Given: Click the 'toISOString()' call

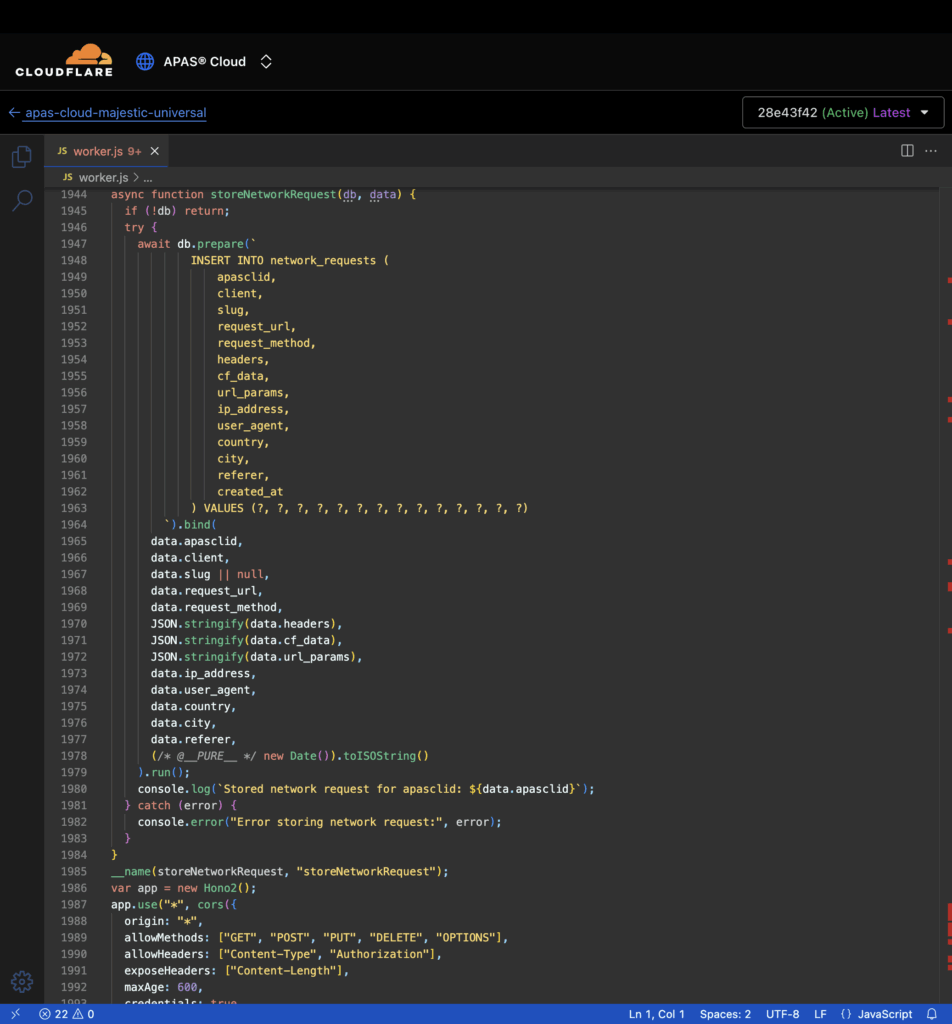Looking at the screenshot, I should 386,756.
